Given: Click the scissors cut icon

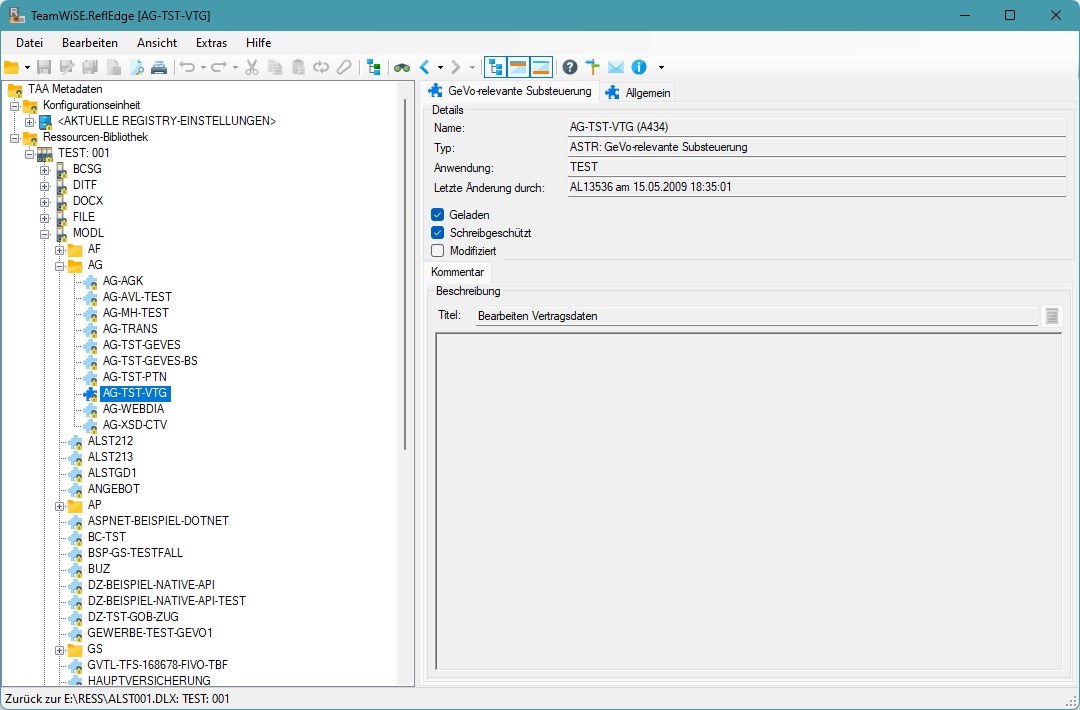Looking at the screenshot, I should (252, 67).
